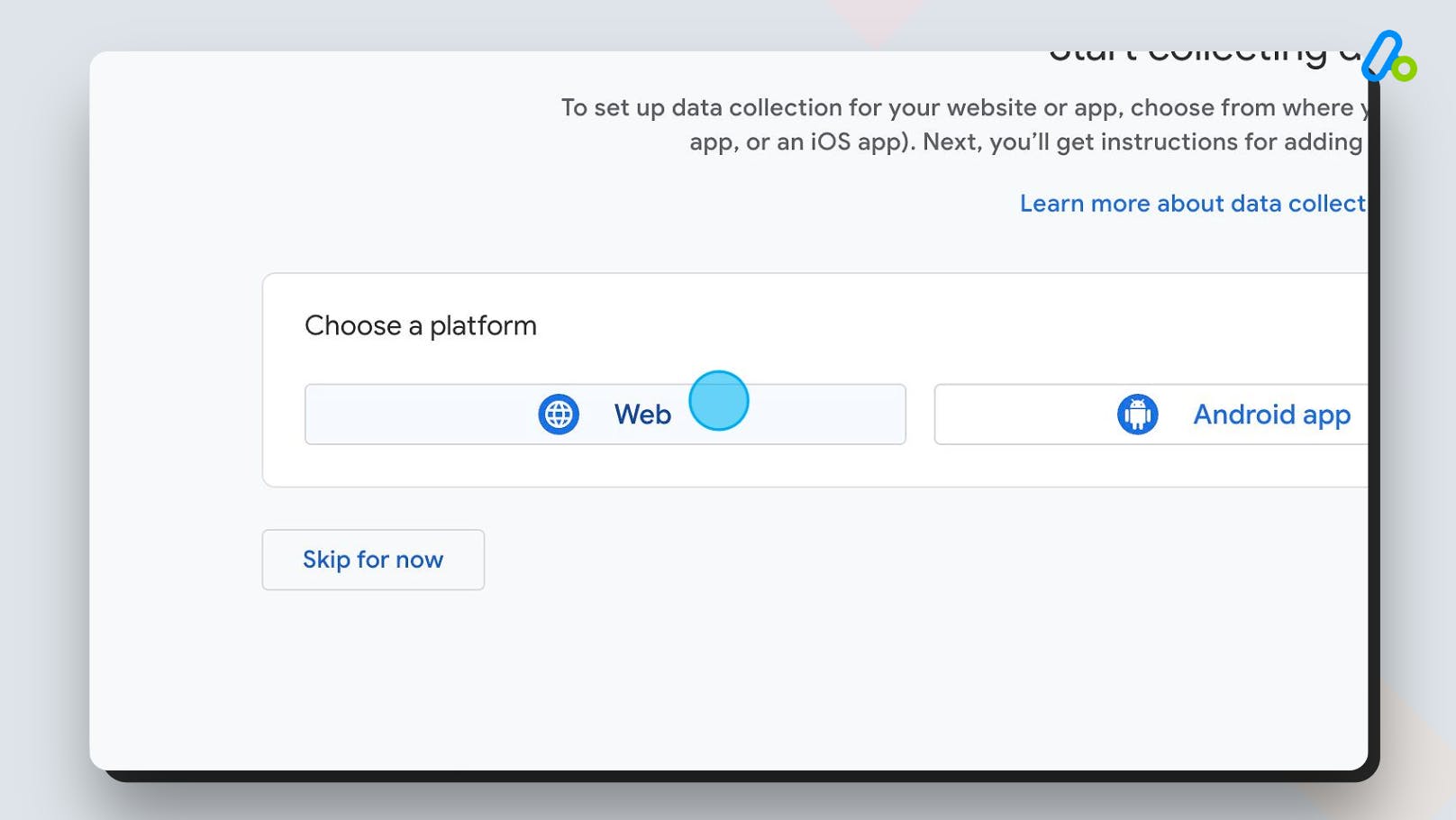This screenshot has height=820, width=1456.
Task: Select Web as the platform
Action: (x=605, y=415)
